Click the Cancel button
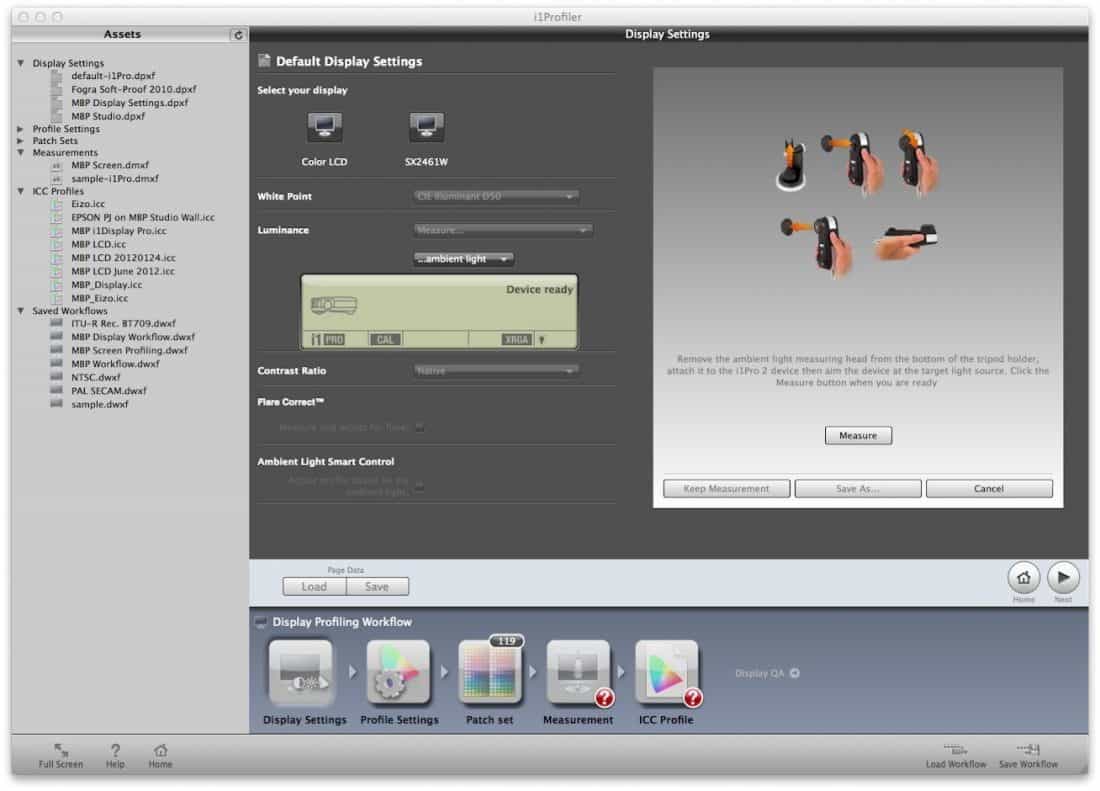Image resolution: width=1100 pixels, height=791 pixels. point(988,489)
